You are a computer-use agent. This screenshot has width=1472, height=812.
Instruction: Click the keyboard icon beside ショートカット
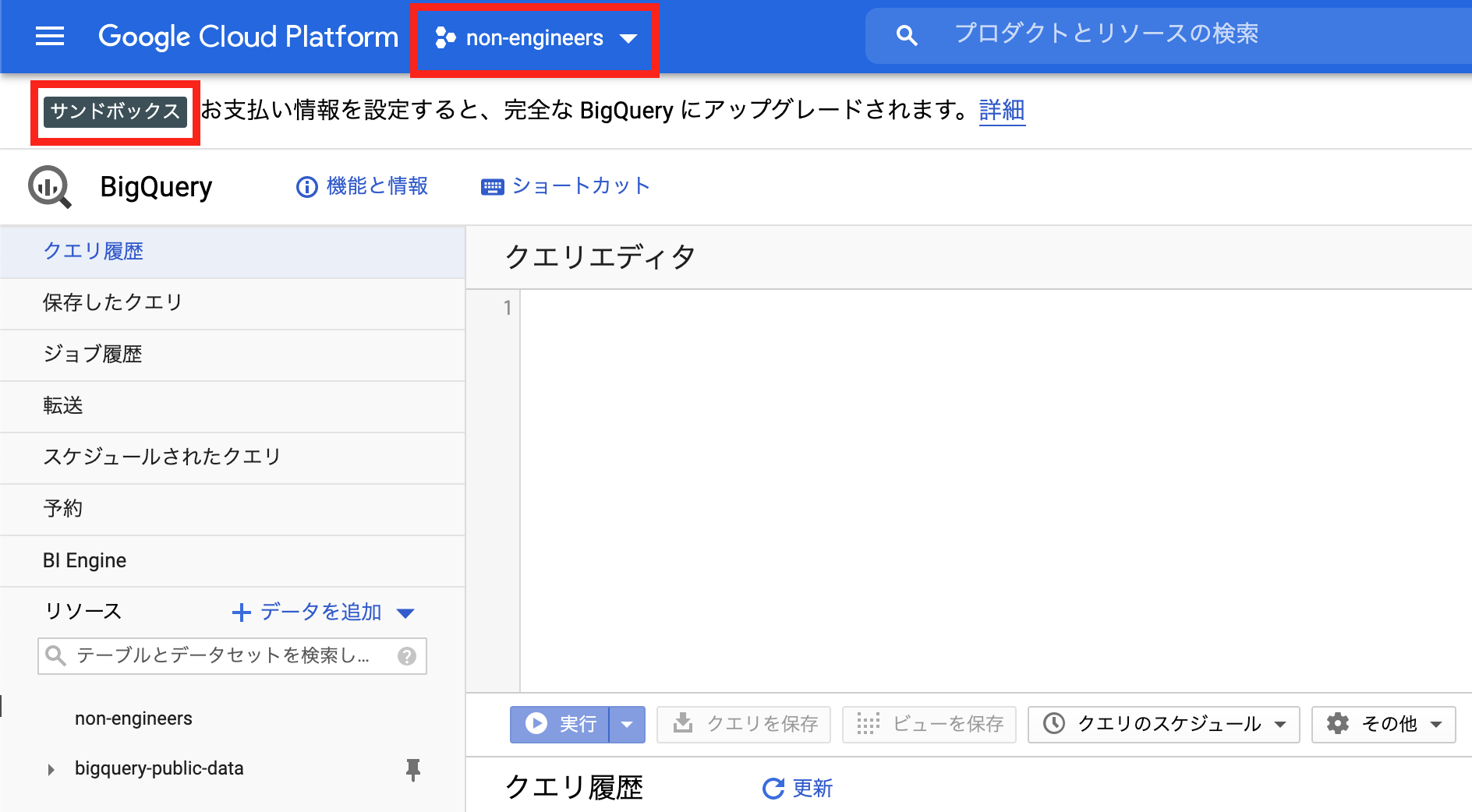[x=492, y=187]
